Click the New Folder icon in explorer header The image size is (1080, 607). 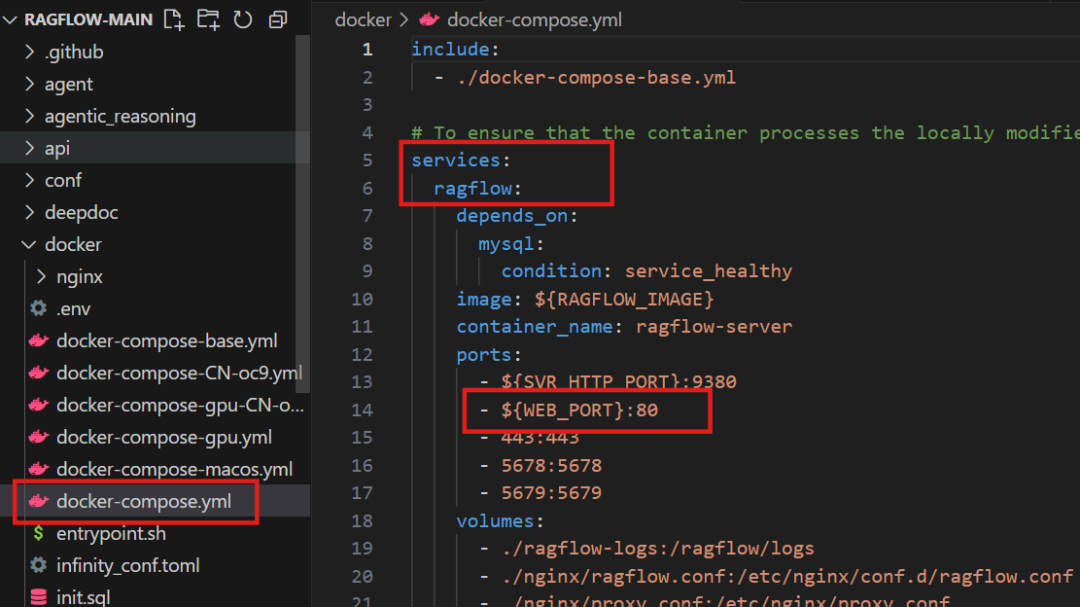pos(208,19)
